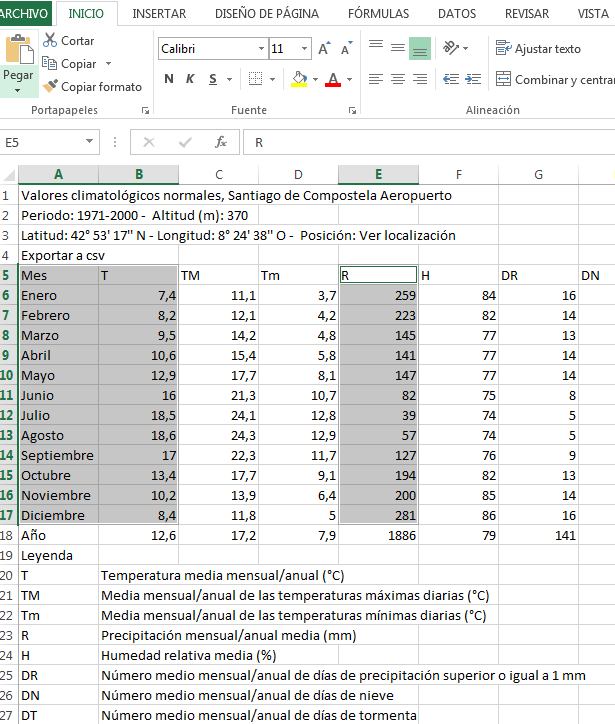Screen dimensions: 615x724
Task: Open the Copiar dropdown arrow
Action: (109, 63)
